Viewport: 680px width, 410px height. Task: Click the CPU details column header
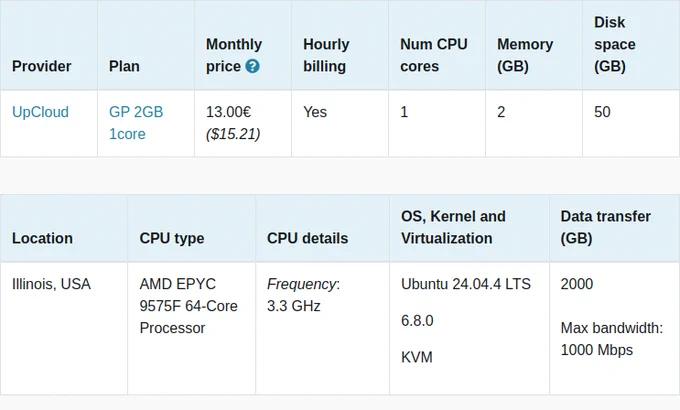307,238
